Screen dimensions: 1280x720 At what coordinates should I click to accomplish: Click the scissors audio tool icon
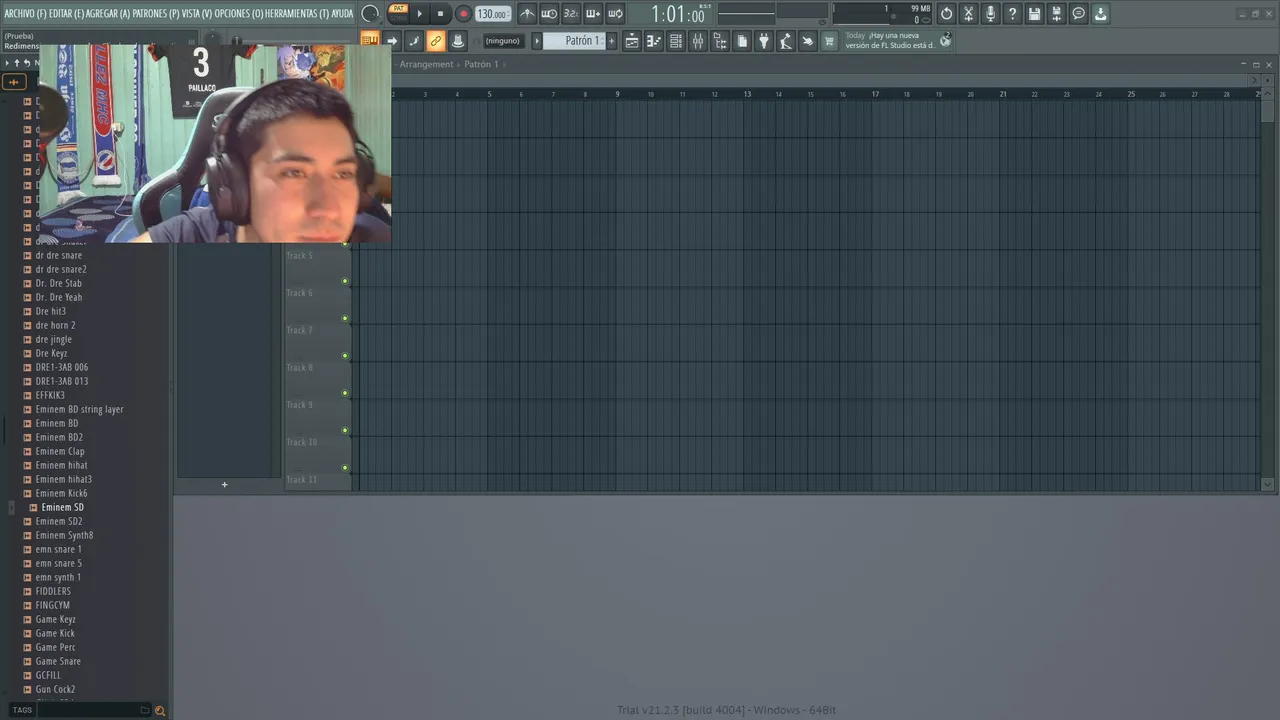[x=969, y=14]
